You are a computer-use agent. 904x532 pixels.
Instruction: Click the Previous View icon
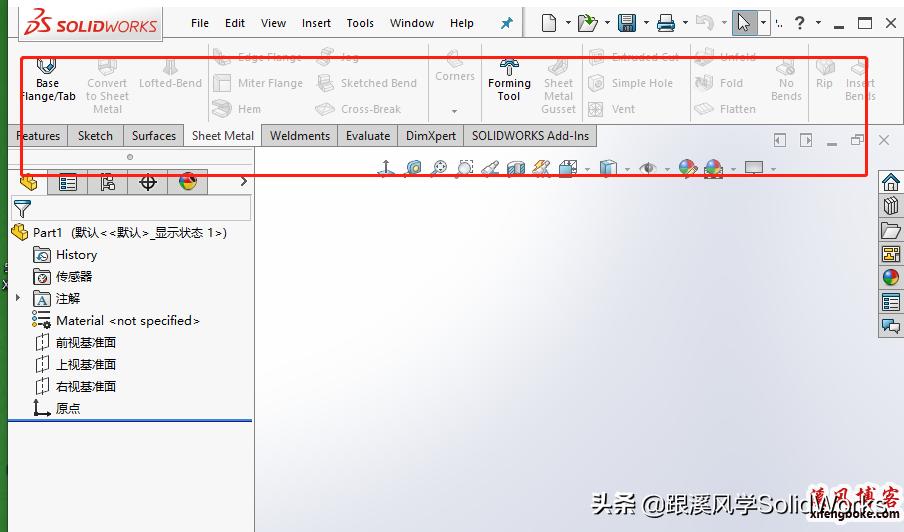pyautogui.click(x=489, y=168)
